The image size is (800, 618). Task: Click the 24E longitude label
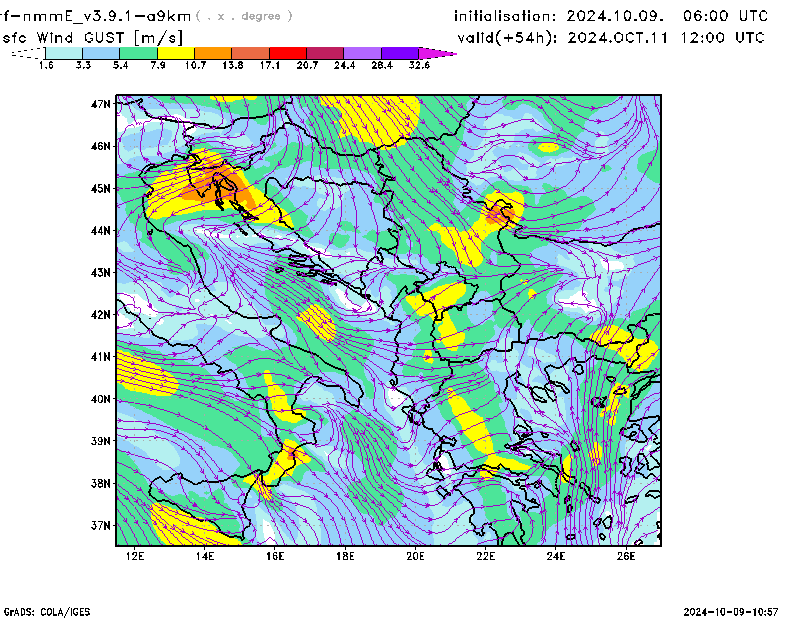(x=556, y=556)
